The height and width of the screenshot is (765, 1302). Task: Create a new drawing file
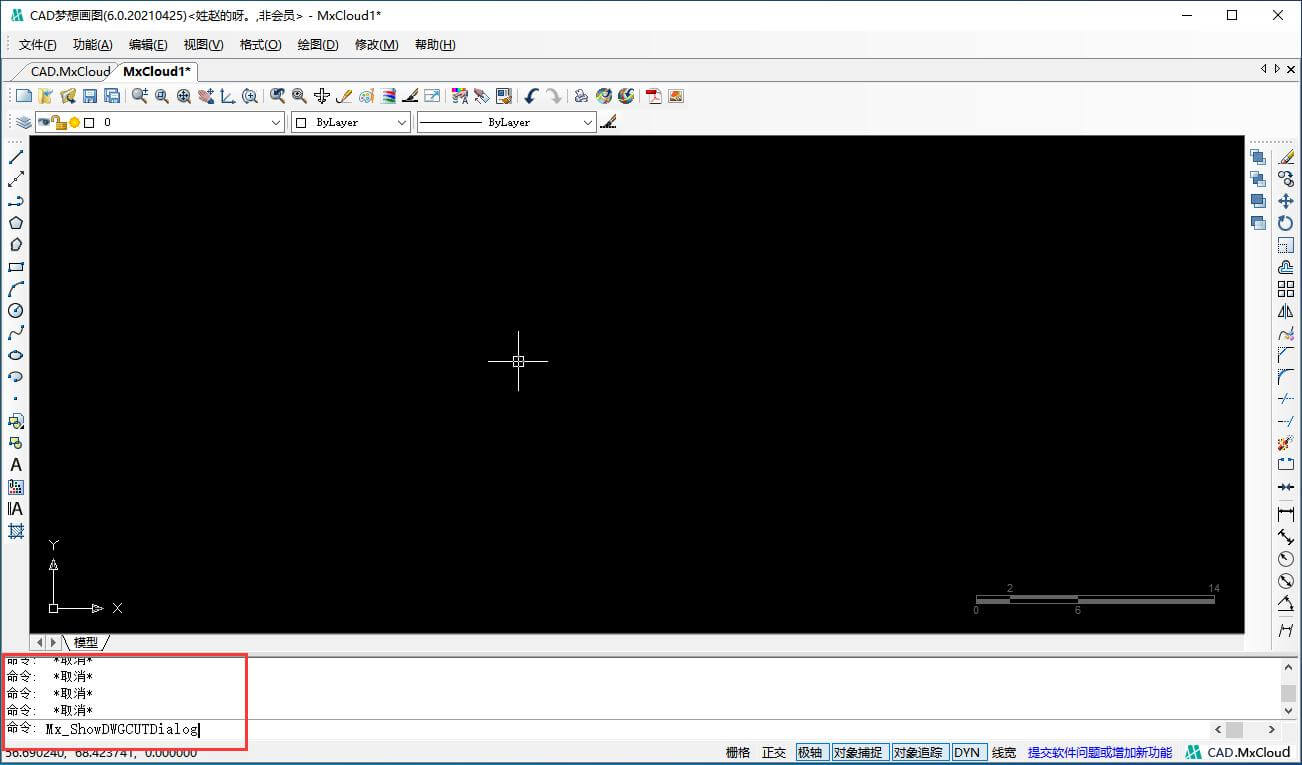23,96
